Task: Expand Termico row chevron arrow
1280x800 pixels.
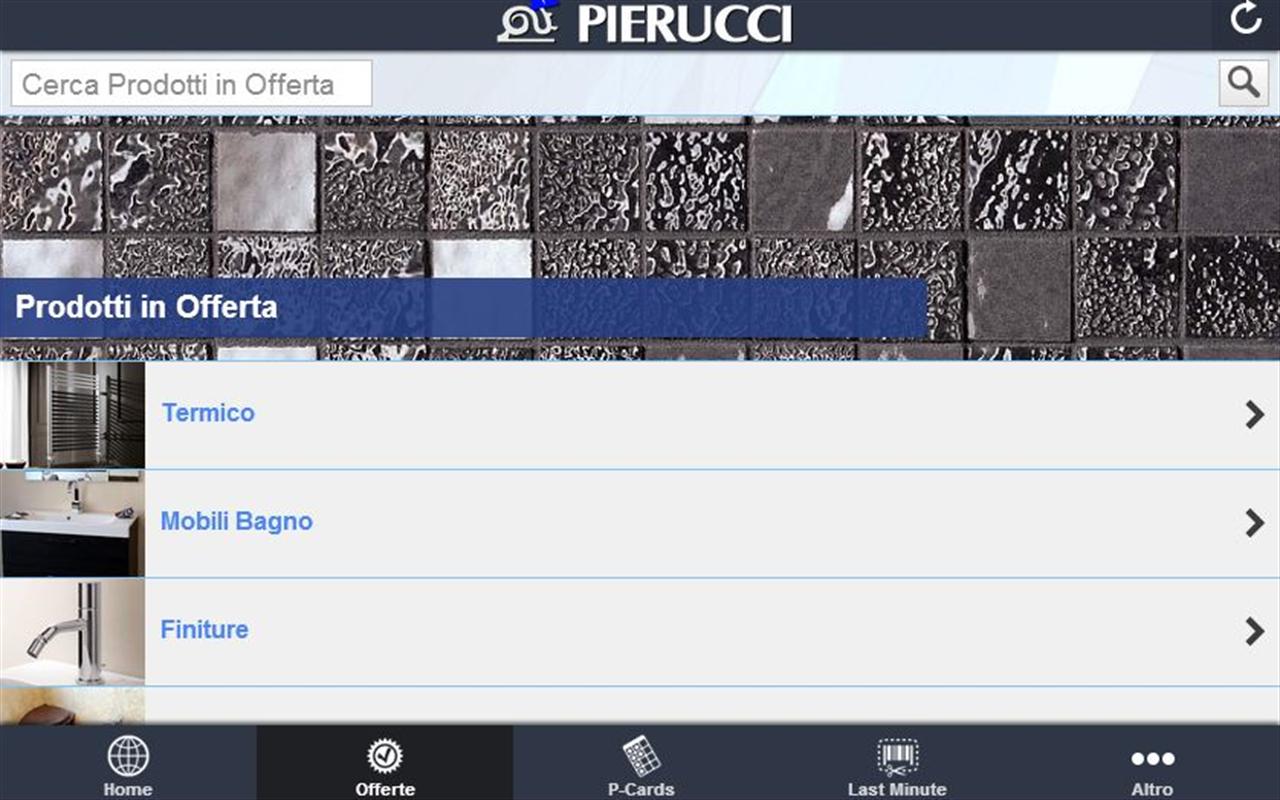Action: (1255, 414)
